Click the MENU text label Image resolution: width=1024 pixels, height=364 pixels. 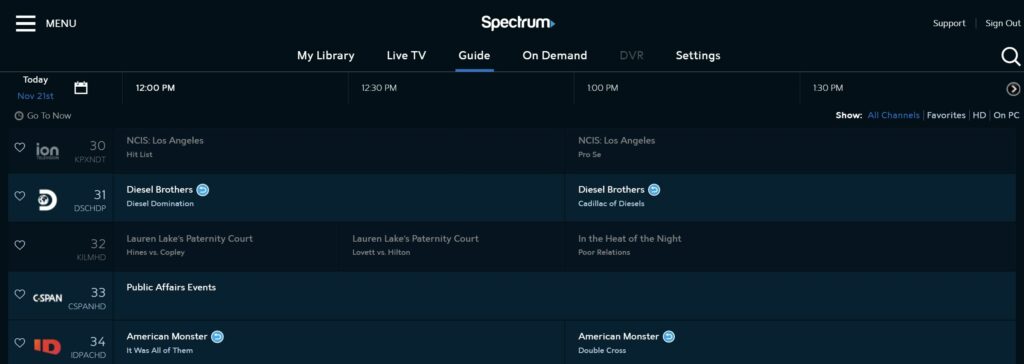61,24
